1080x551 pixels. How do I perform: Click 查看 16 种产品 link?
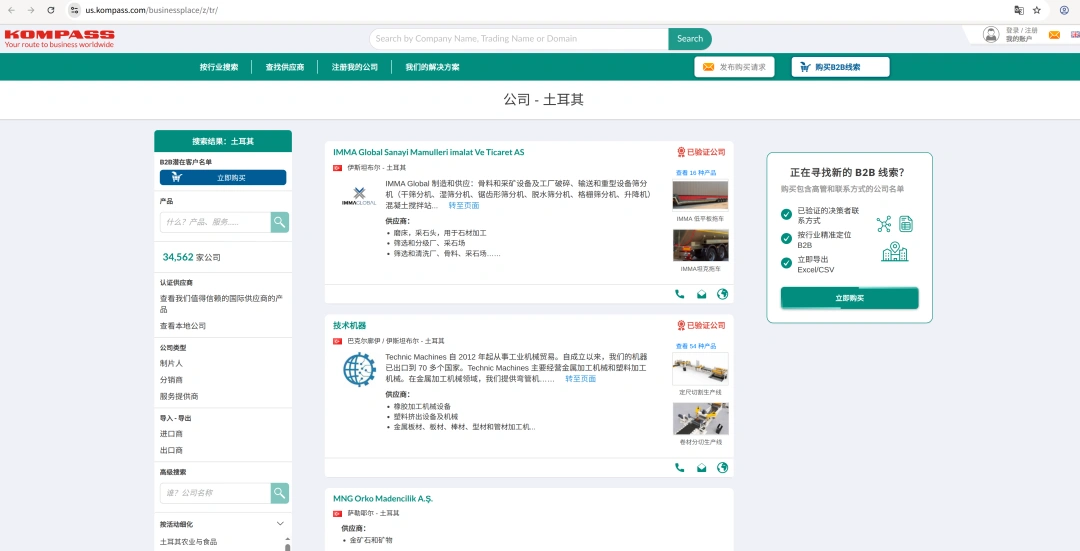(x=696, y=173)
